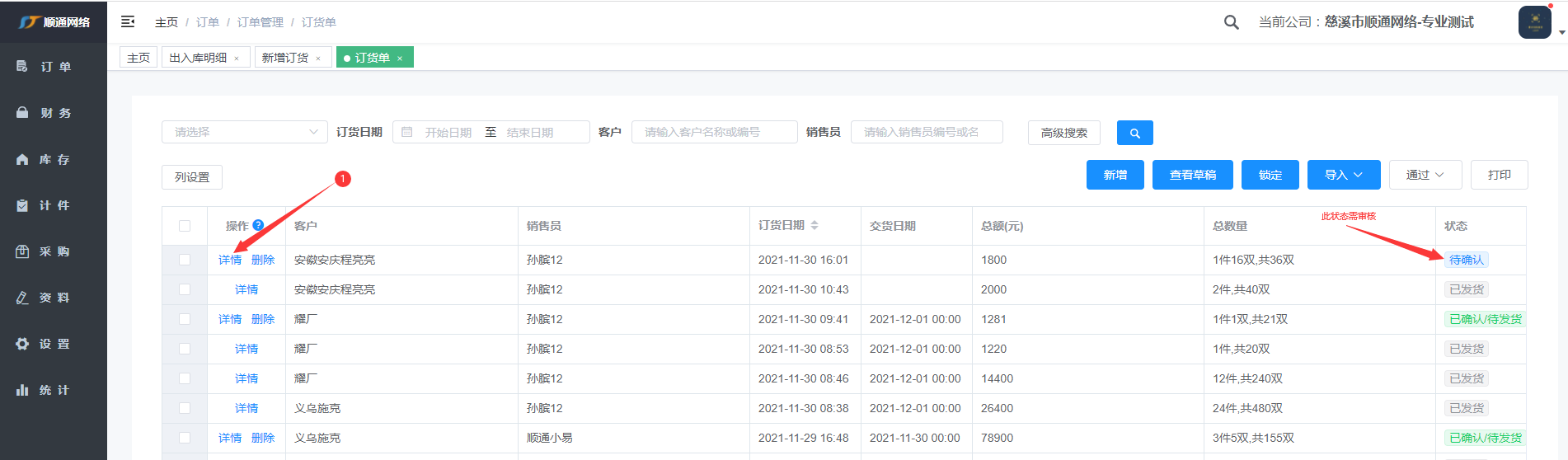Click the 客户 name input field
This screenshot has height=460, width=1568.
pyautogui.click(x=714, y=132)
